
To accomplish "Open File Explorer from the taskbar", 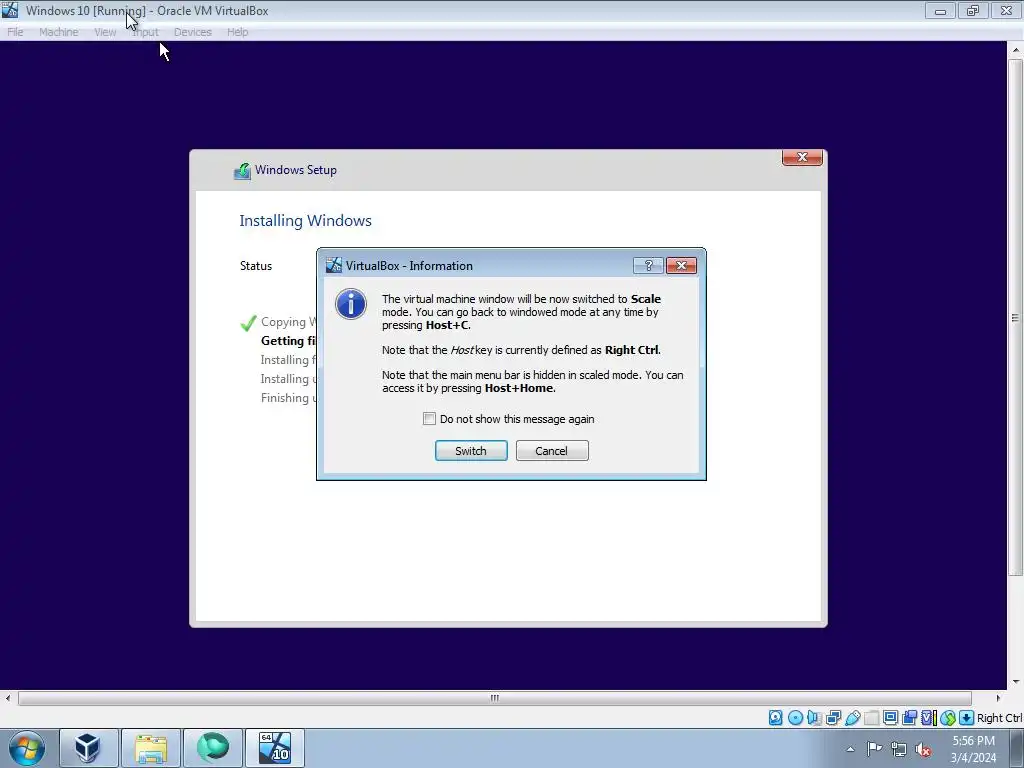I will click(151, 748).
